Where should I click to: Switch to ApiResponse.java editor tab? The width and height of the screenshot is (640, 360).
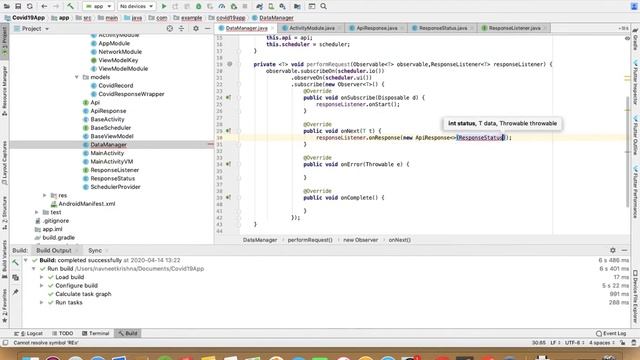376,28
